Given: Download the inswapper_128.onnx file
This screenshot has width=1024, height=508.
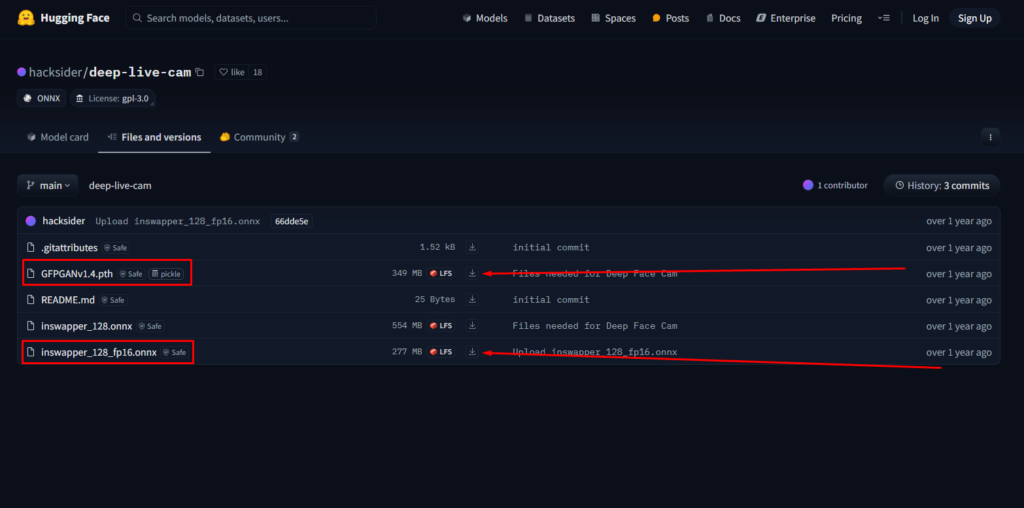Looking at the screenshot, I should tap(472, 326).
